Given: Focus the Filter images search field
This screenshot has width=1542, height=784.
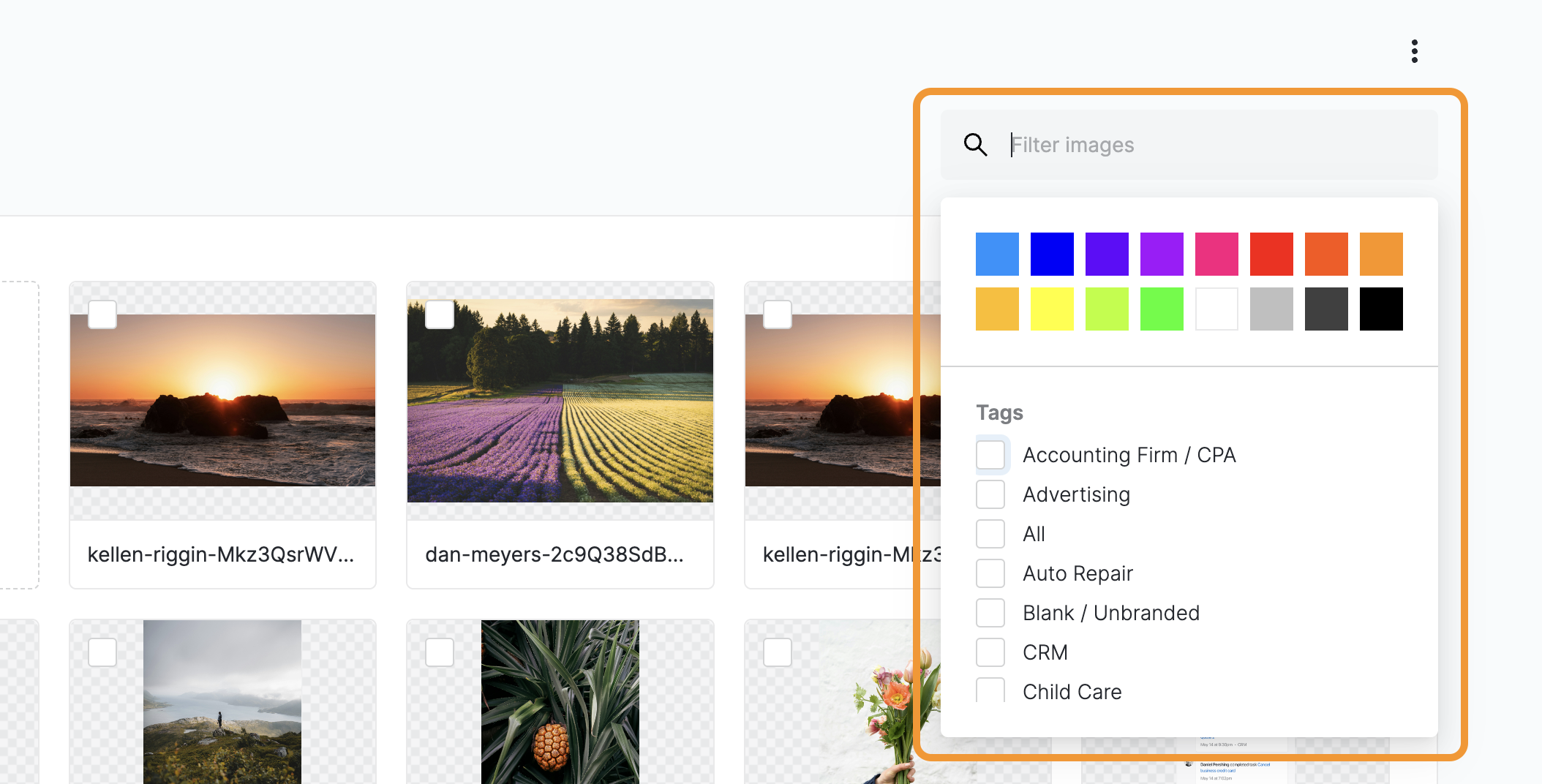Looking at the screenshot, I should click(x=1189, y=145).
